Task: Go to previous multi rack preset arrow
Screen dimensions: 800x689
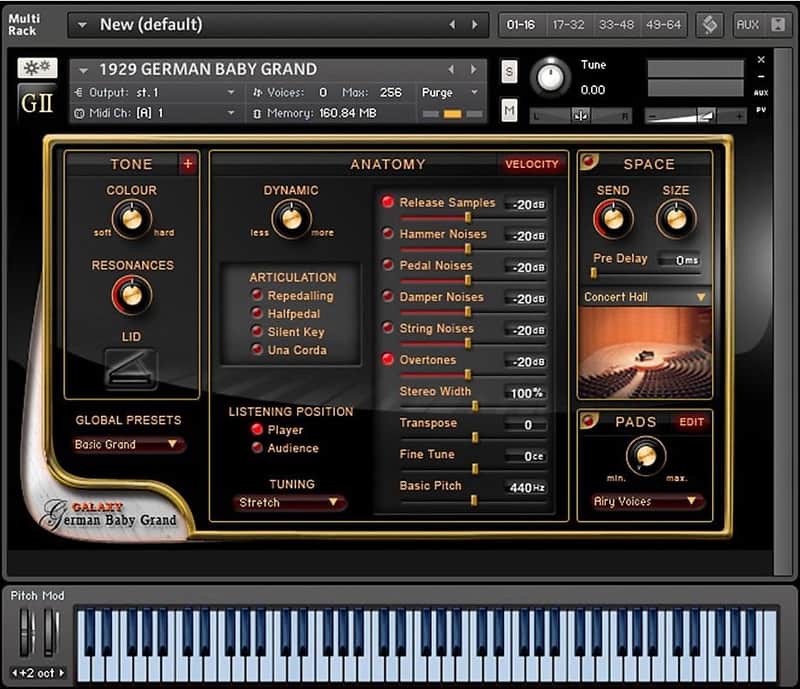Action: [452, 24]
